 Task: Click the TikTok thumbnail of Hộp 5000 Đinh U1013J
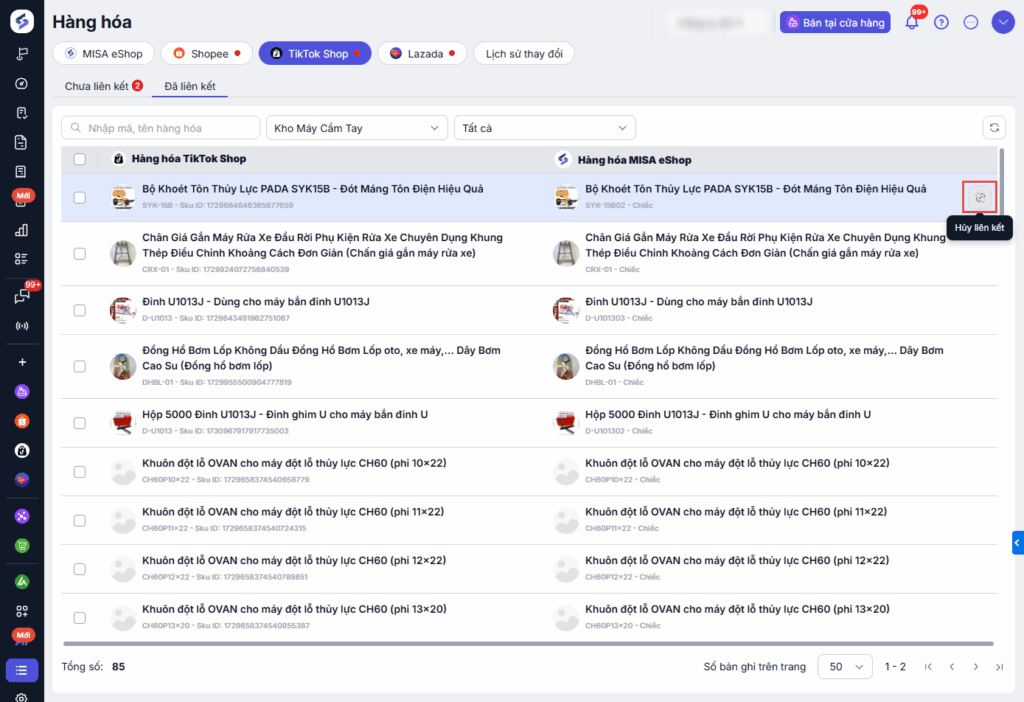pyautogui.click(x=123, y=423)
